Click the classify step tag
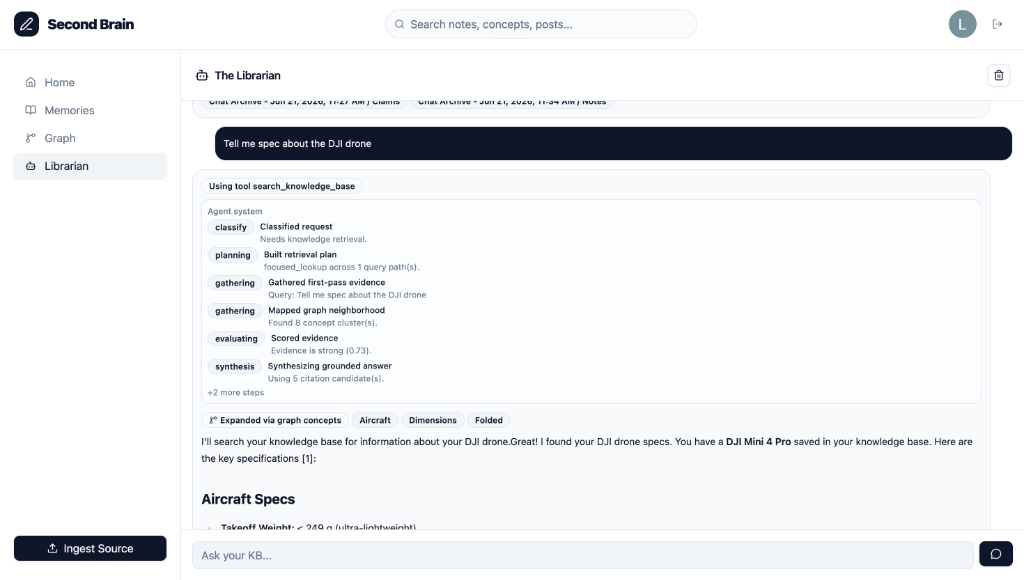 click(231, 227)
